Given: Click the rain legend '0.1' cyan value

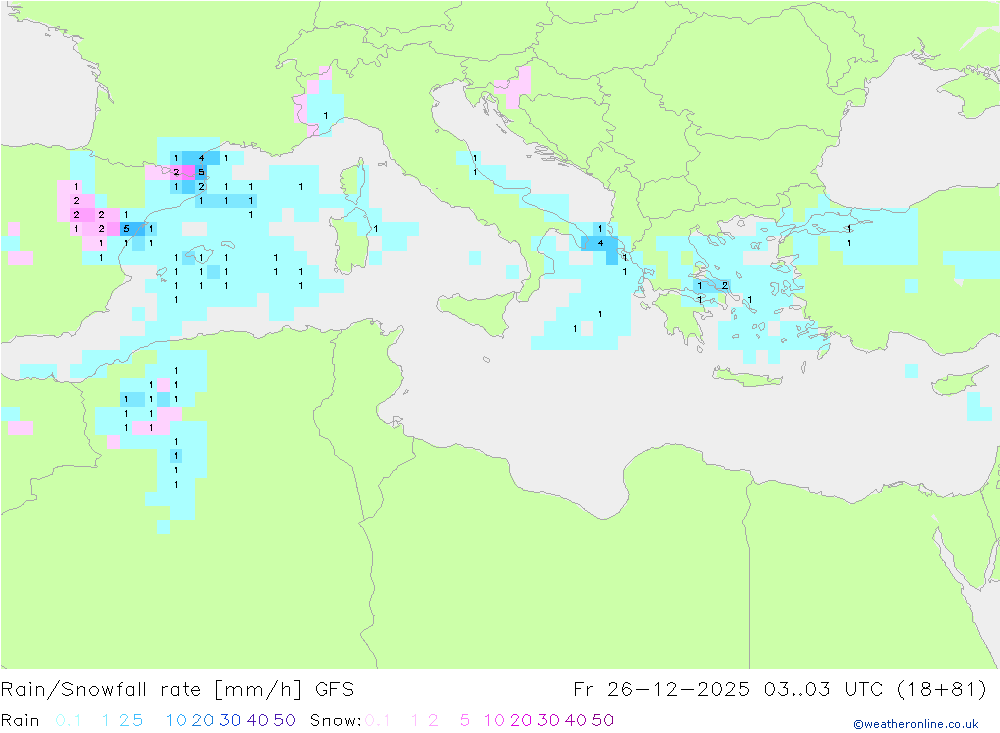Looking at the screenshot, I should click(x=68, y=720).
